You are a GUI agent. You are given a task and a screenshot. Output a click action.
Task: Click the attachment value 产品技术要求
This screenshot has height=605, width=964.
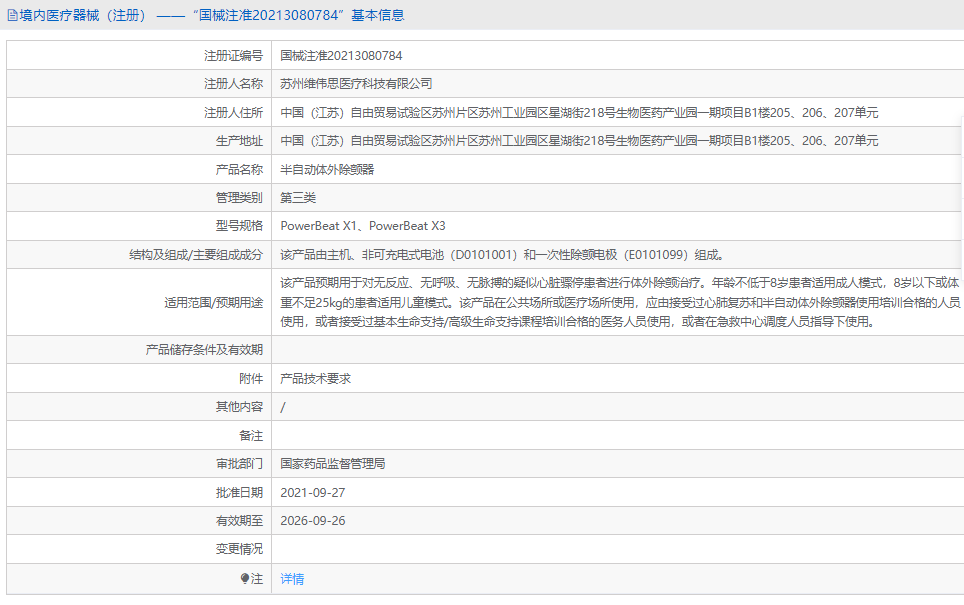315,379
